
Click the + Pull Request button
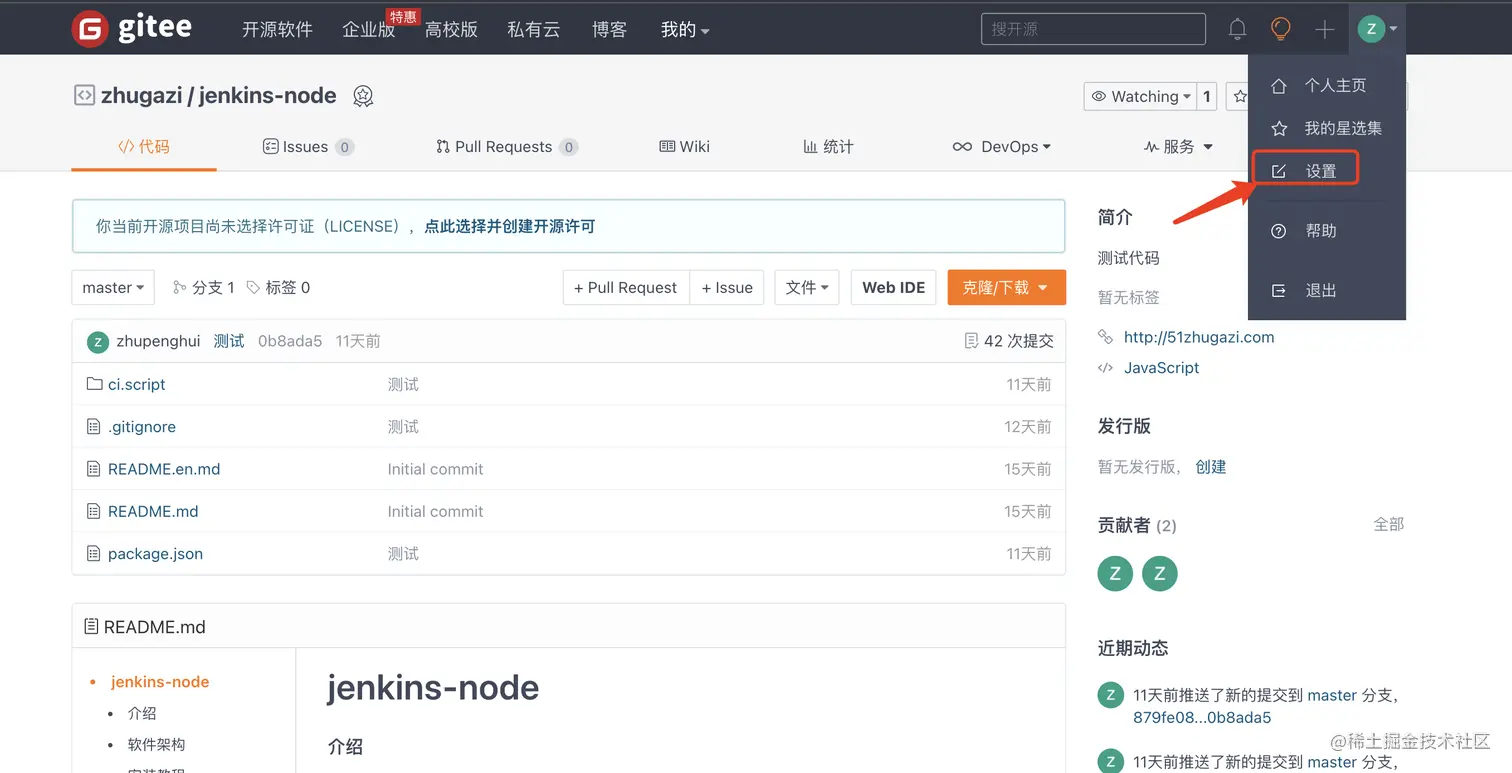pyautogui.click(x=626, y=287)
